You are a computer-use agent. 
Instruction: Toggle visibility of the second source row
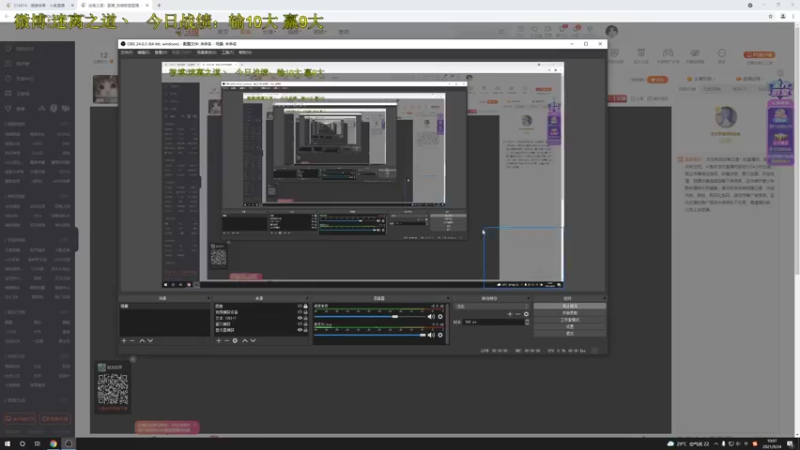click(x=299, y=312)
